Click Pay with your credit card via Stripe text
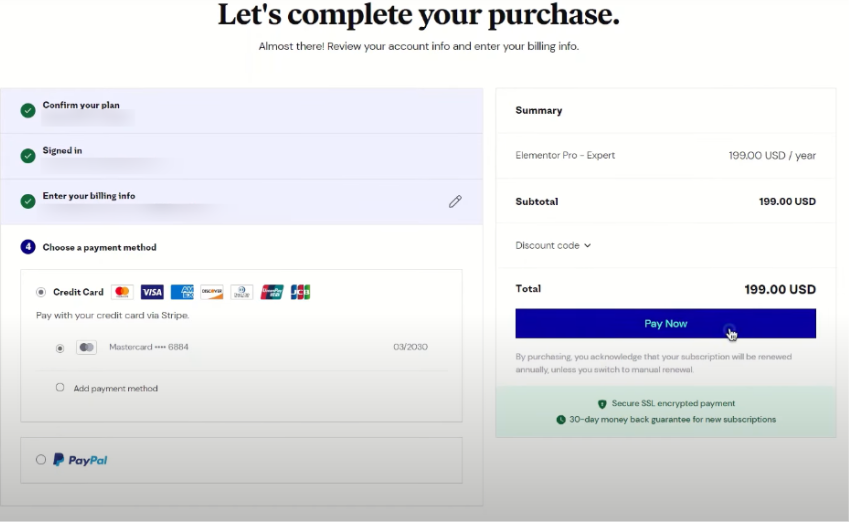Image resolution: width=849 pixels, height=523 pixels. coord(113,315)
